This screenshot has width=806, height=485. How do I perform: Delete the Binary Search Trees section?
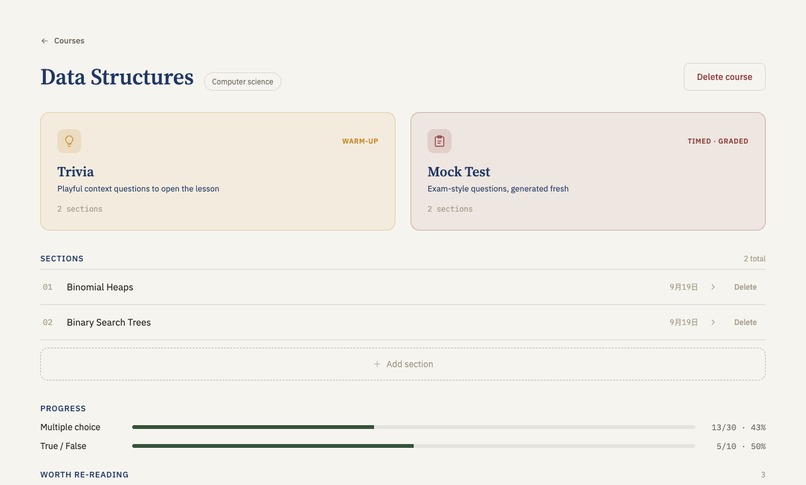click(x=745, y=322)
